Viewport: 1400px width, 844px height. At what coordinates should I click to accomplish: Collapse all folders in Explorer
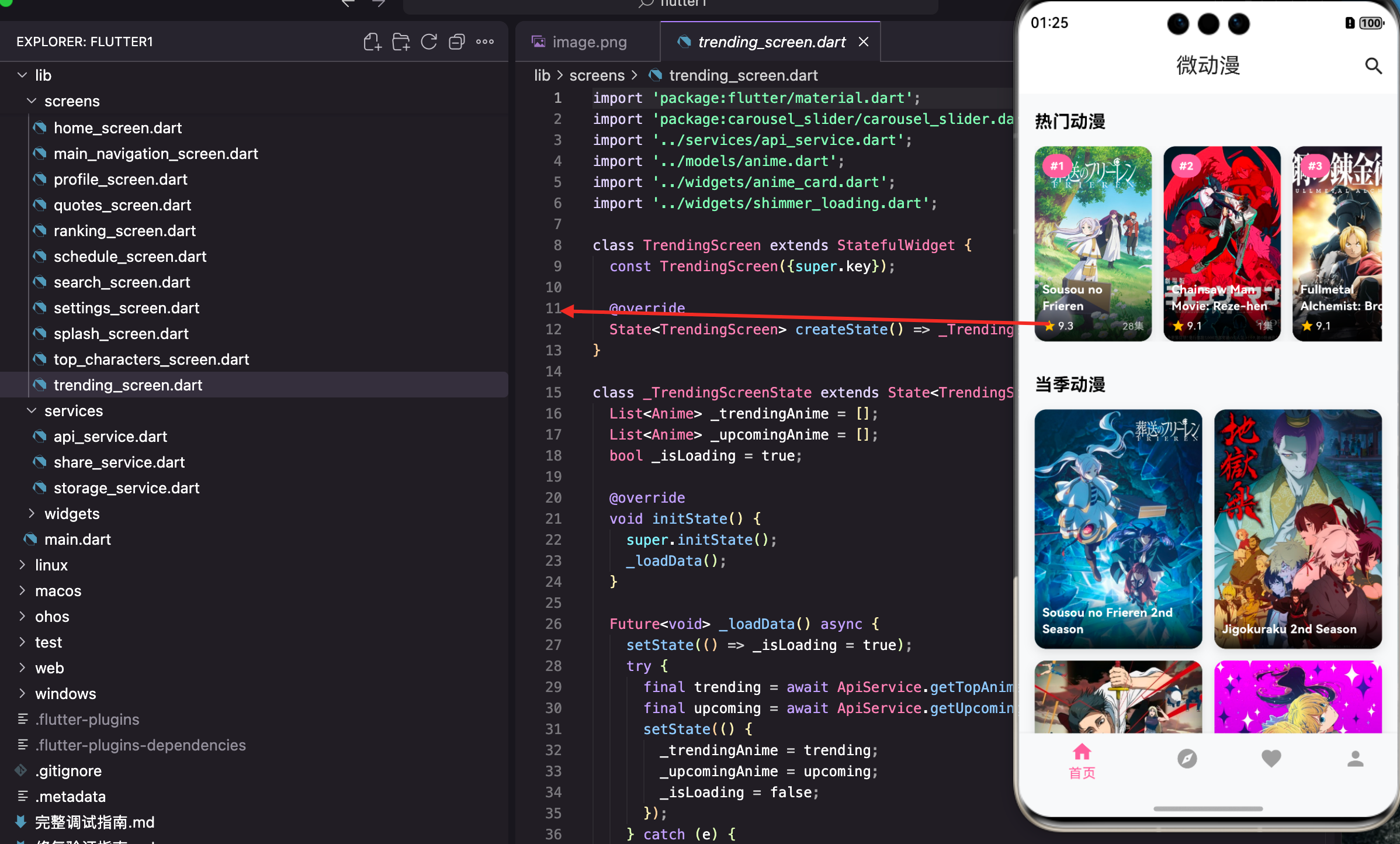click(x=457, y=42)
